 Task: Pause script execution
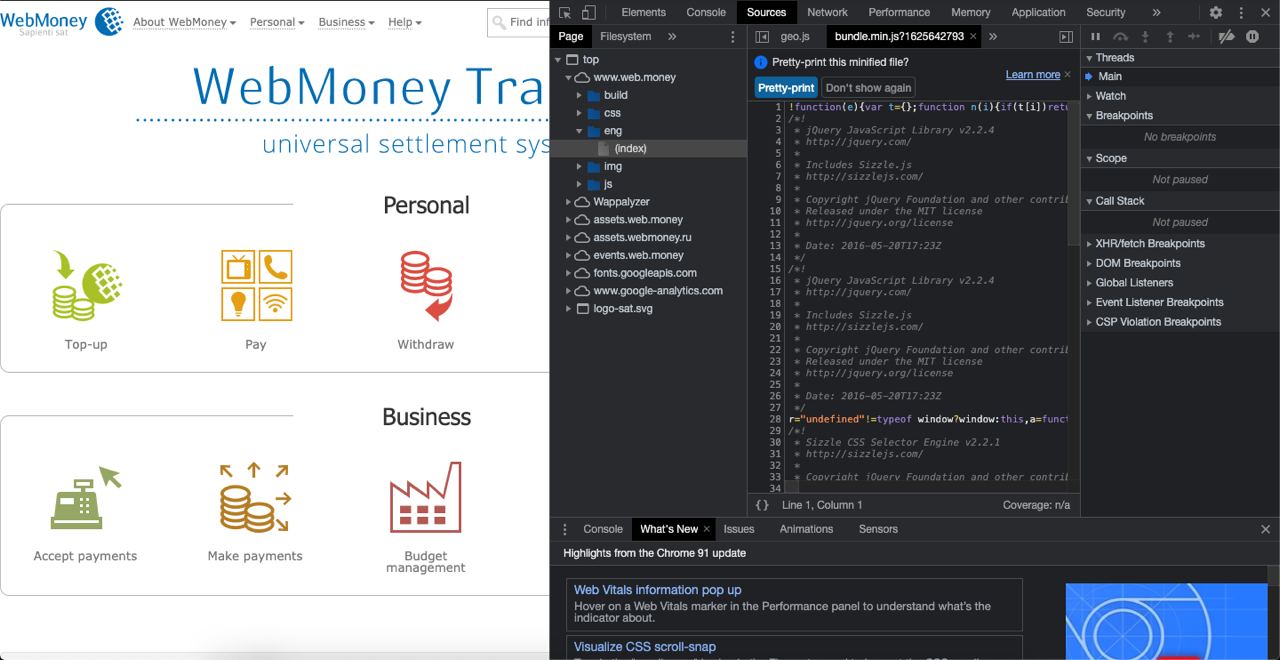1095,36
